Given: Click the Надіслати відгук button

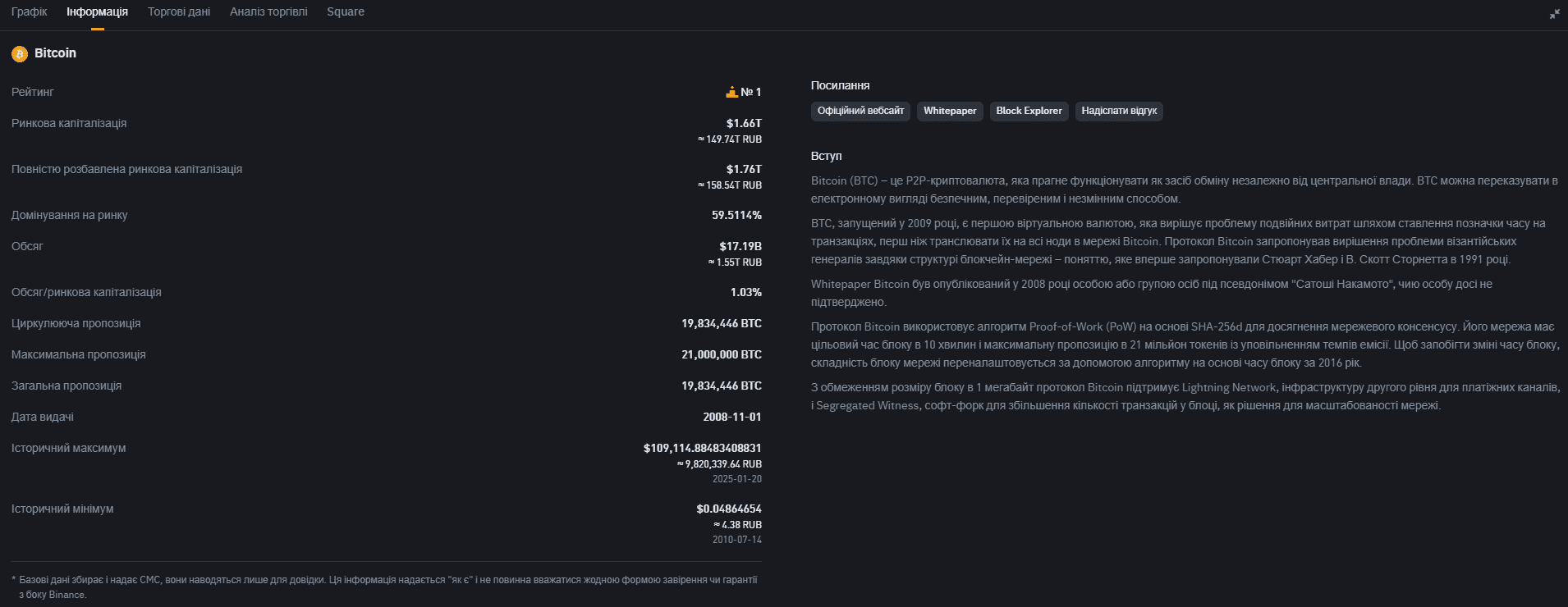Looking at the screenshot, I should 1119,111.
